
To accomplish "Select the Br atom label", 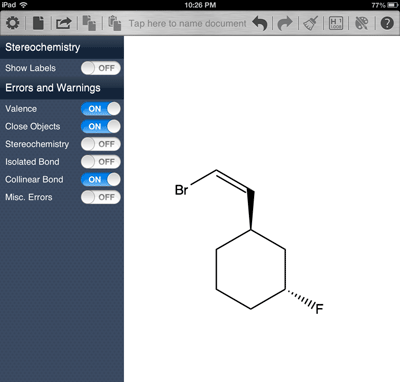I will (x=182, y=190).
